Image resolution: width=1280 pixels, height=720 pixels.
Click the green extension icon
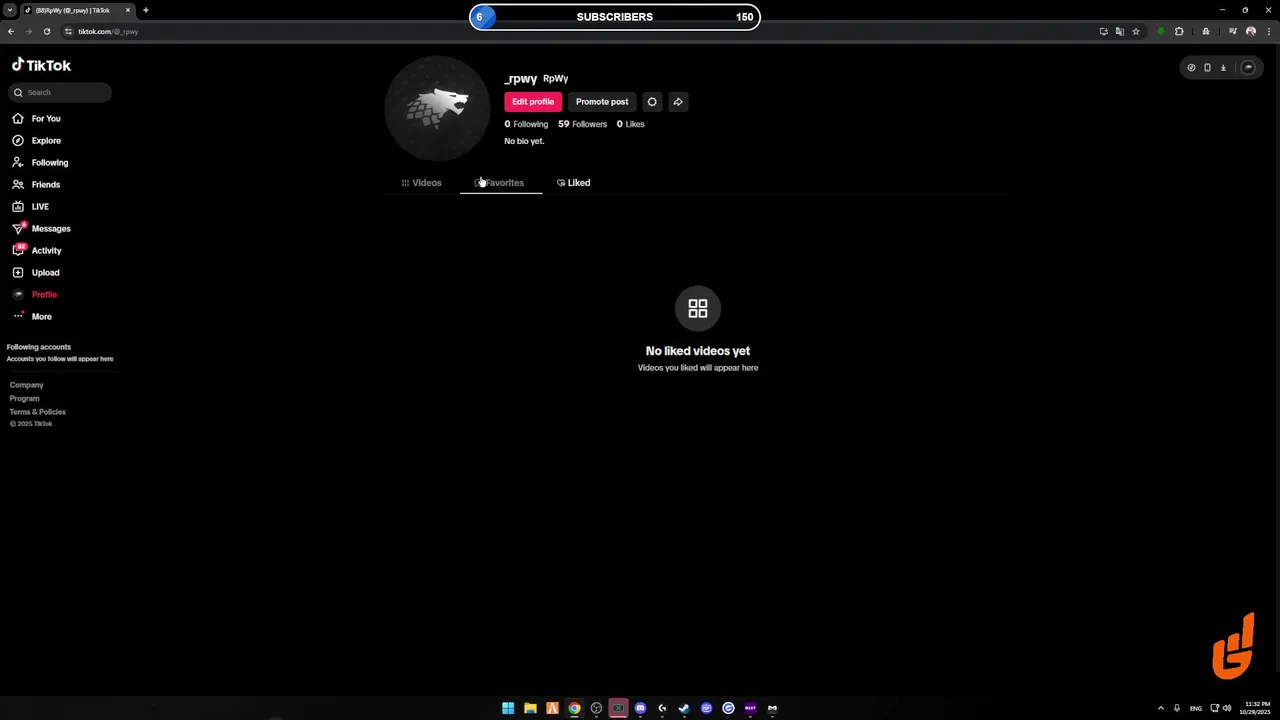pyautogui.click(x=1160, y=31)
